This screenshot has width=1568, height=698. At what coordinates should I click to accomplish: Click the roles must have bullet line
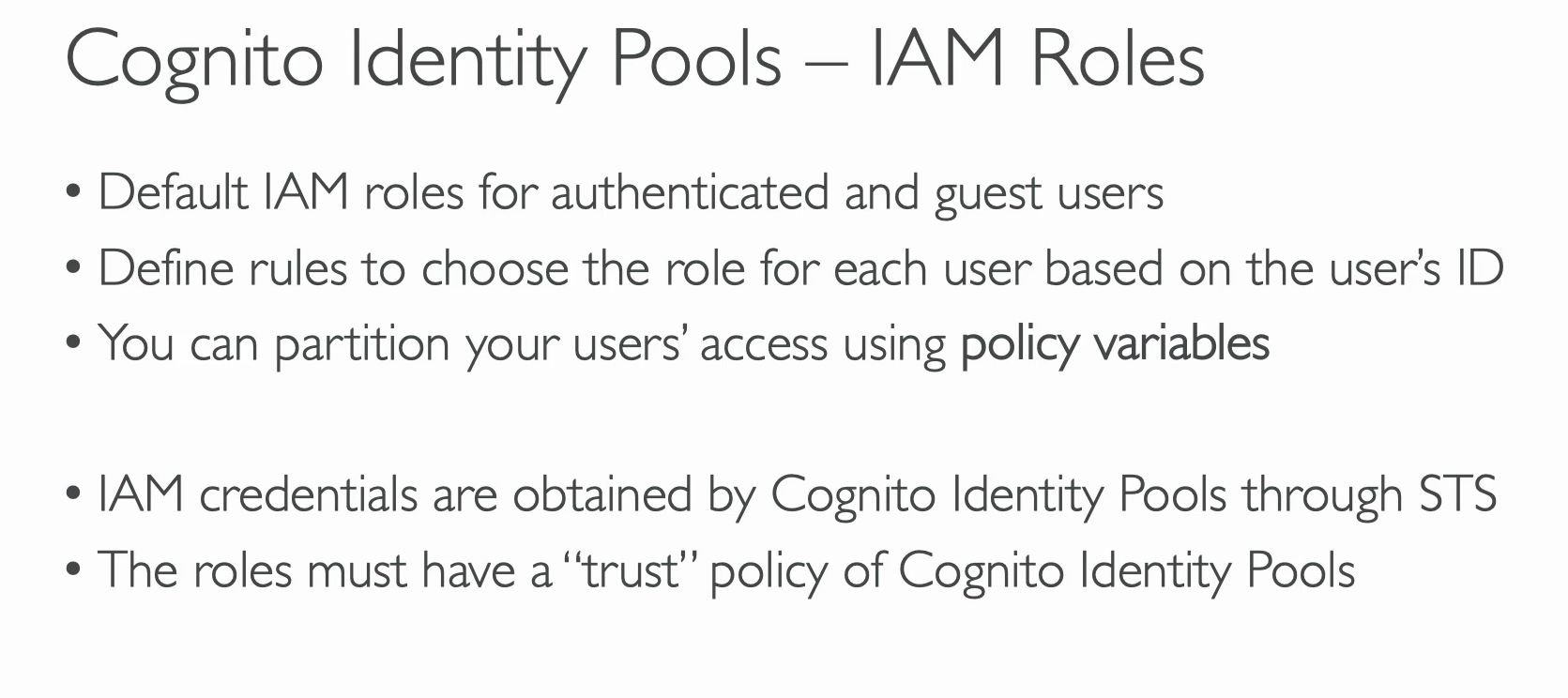[726, 571]
